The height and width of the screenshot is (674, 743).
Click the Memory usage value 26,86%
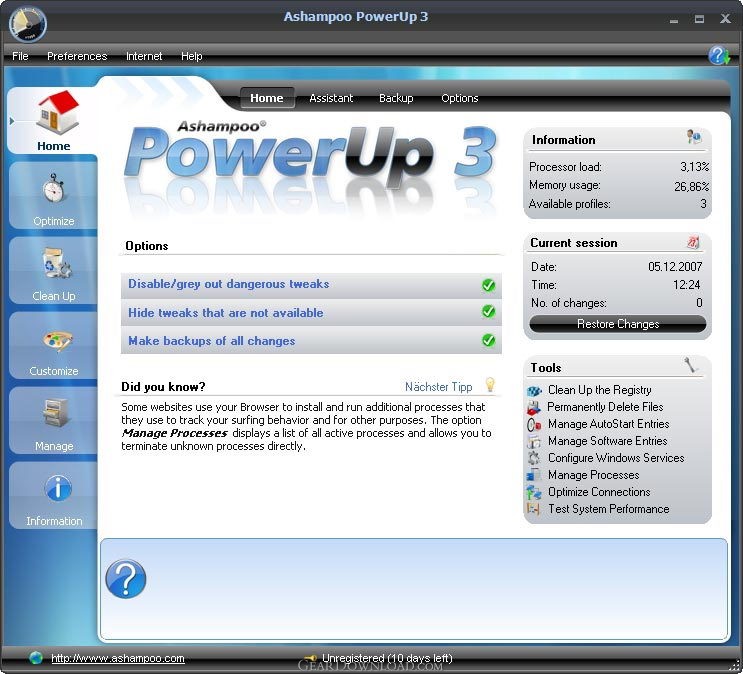[x=691, y=187]
